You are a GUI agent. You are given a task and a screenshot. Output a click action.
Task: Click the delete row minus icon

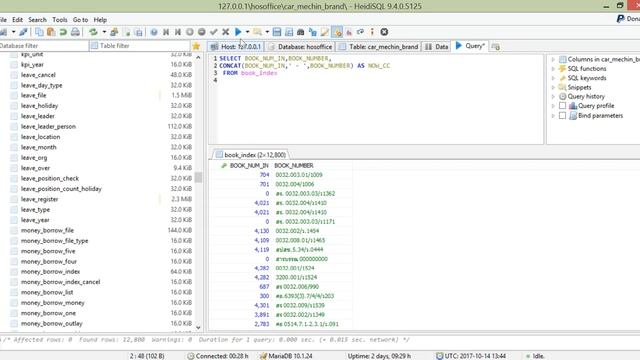(202, 32)
